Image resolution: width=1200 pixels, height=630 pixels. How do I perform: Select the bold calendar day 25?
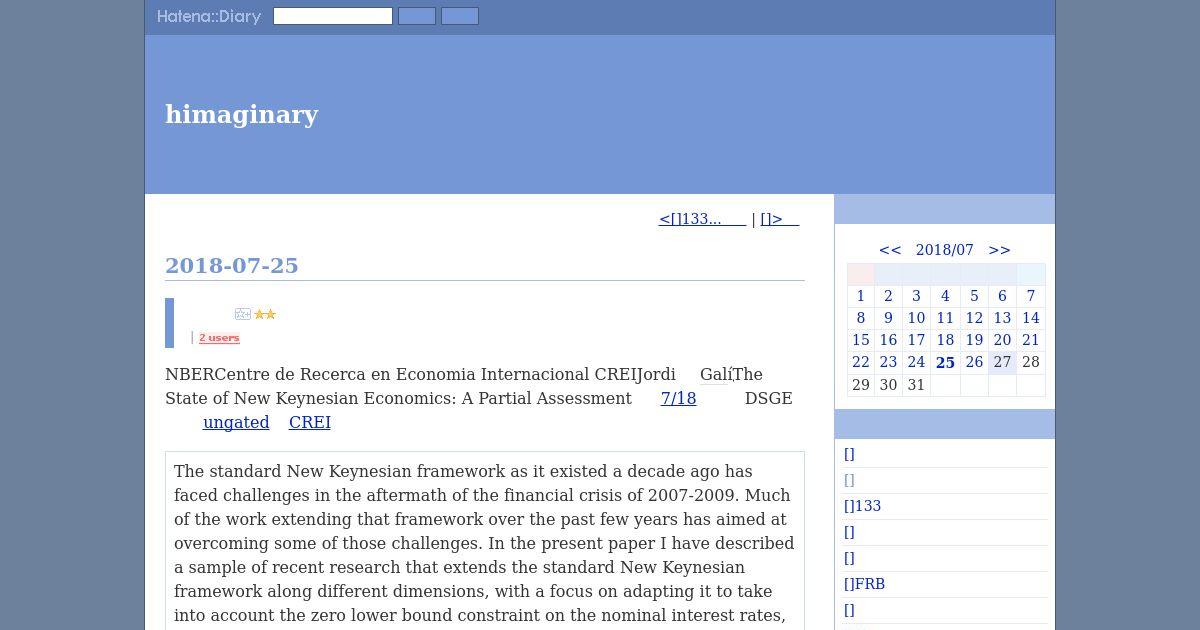coord(945,362)
